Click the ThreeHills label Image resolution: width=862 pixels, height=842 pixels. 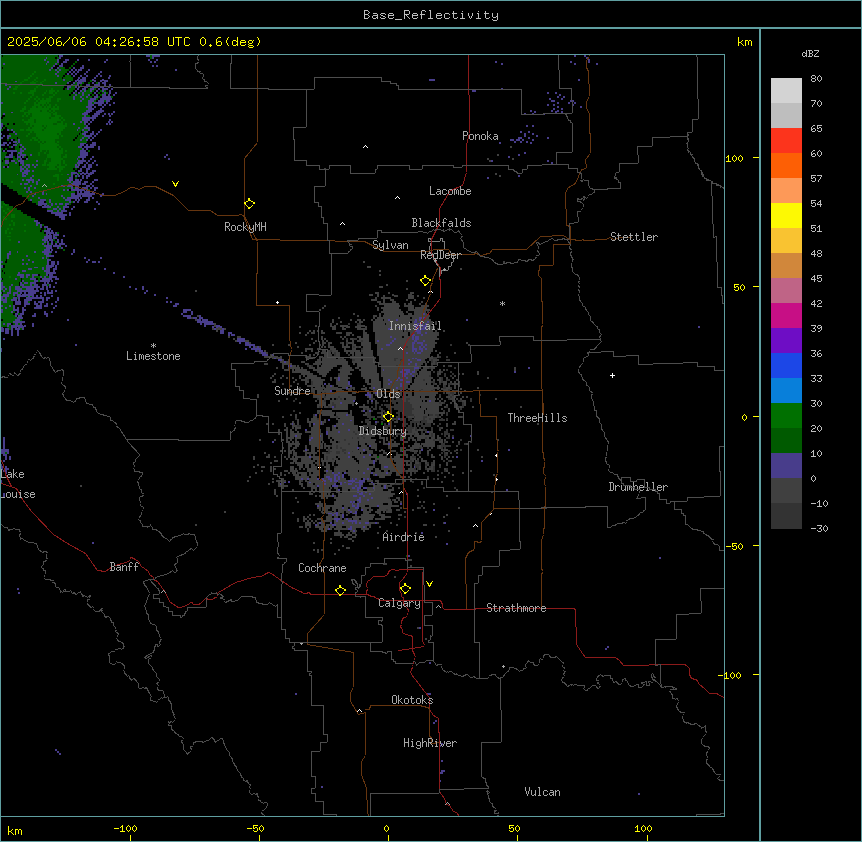click(537, 418)
